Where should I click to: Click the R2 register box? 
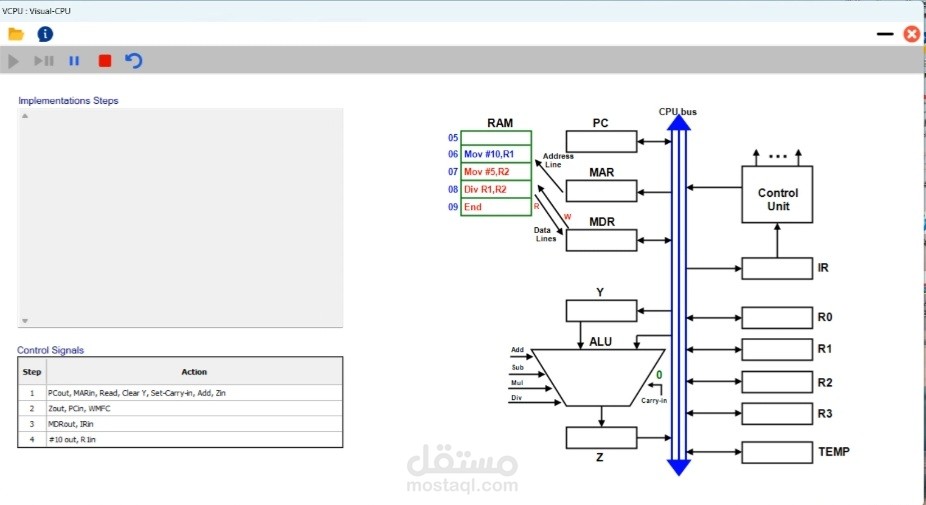pyautogui.click(x=777, y=382)
